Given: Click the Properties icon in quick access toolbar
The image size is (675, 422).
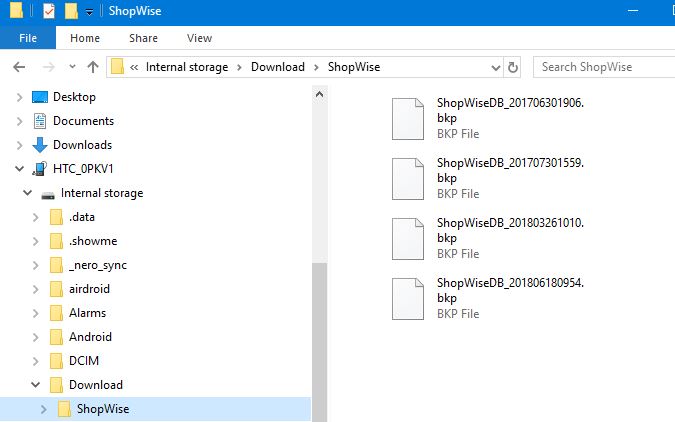Looking at the screenshot, I should pos(49,11).
